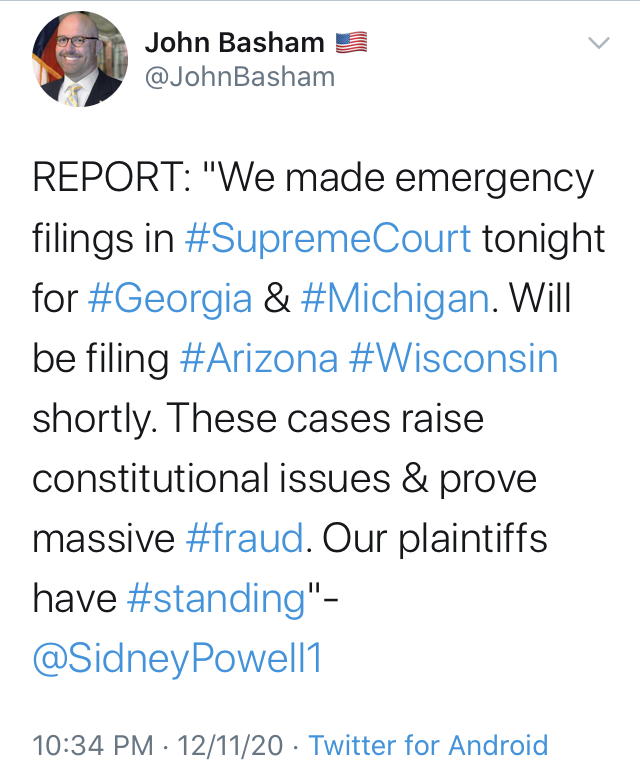This screenshot has width=640, height=776.
Task: Open John Basham's profile picture
Action: pos(80,59)
